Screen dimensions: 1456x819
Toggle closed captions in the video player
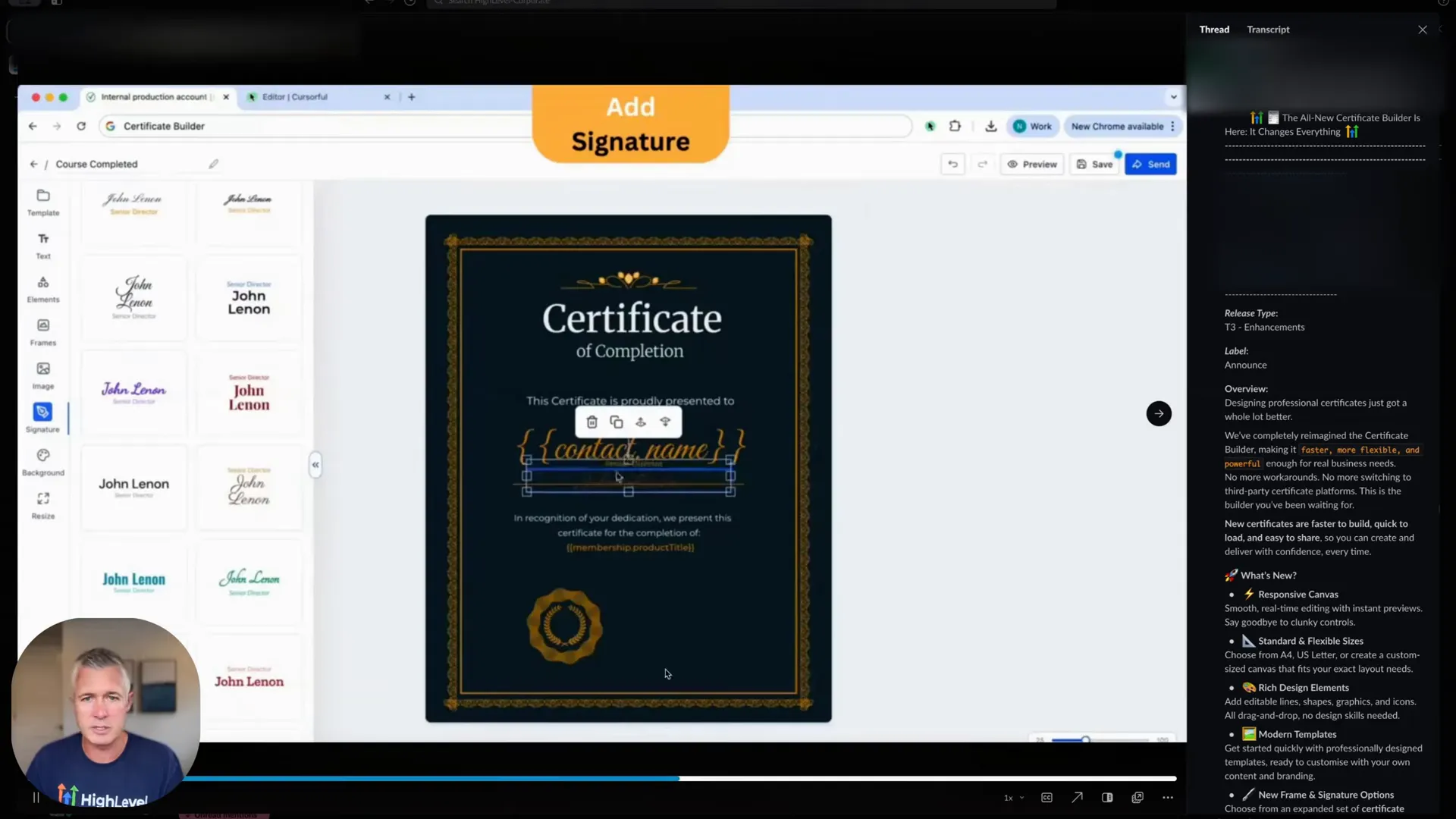[x=1046, y=797]
